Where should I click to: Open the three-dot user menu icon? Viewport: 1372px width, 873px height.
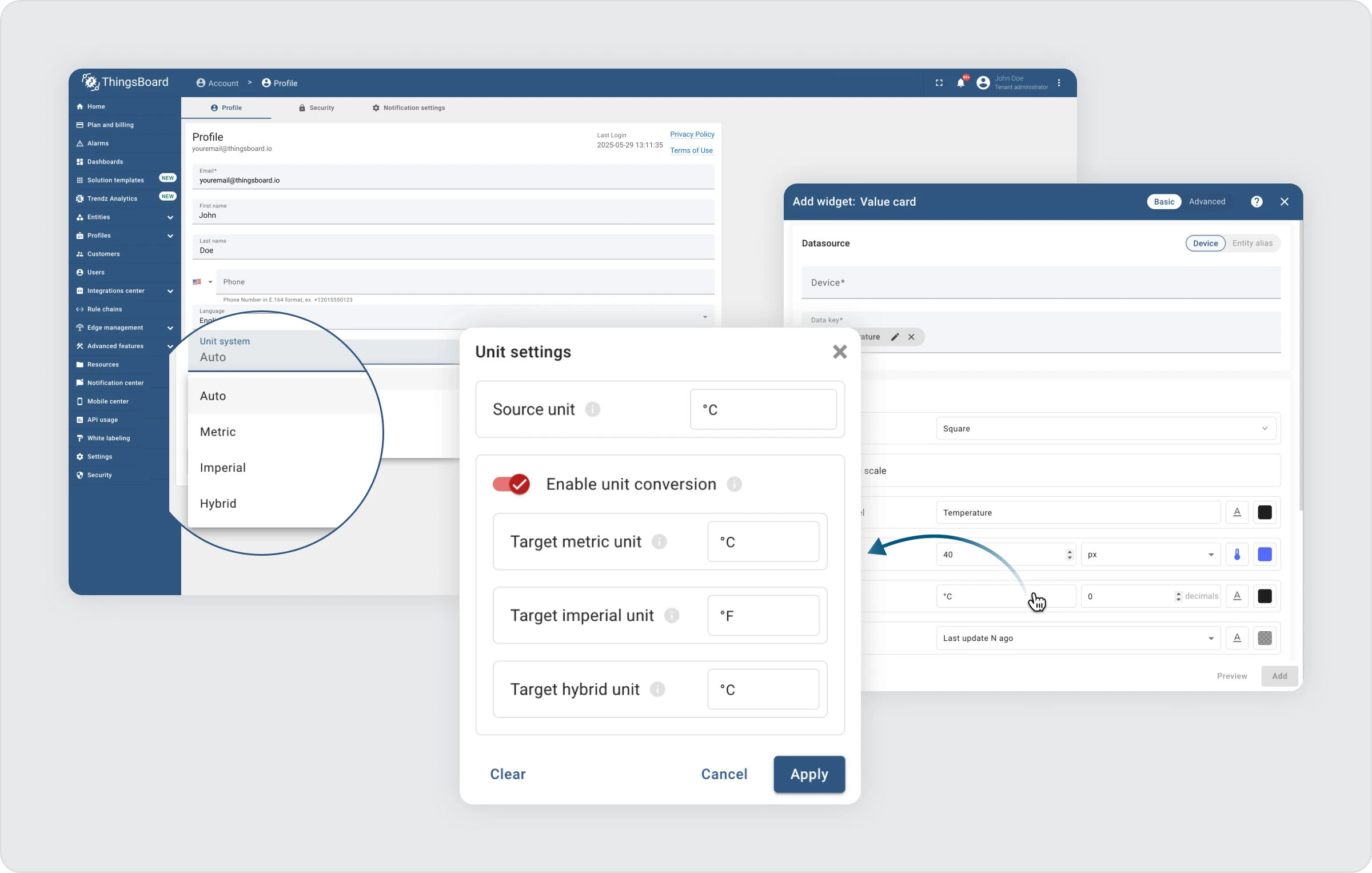point(1059,83)
